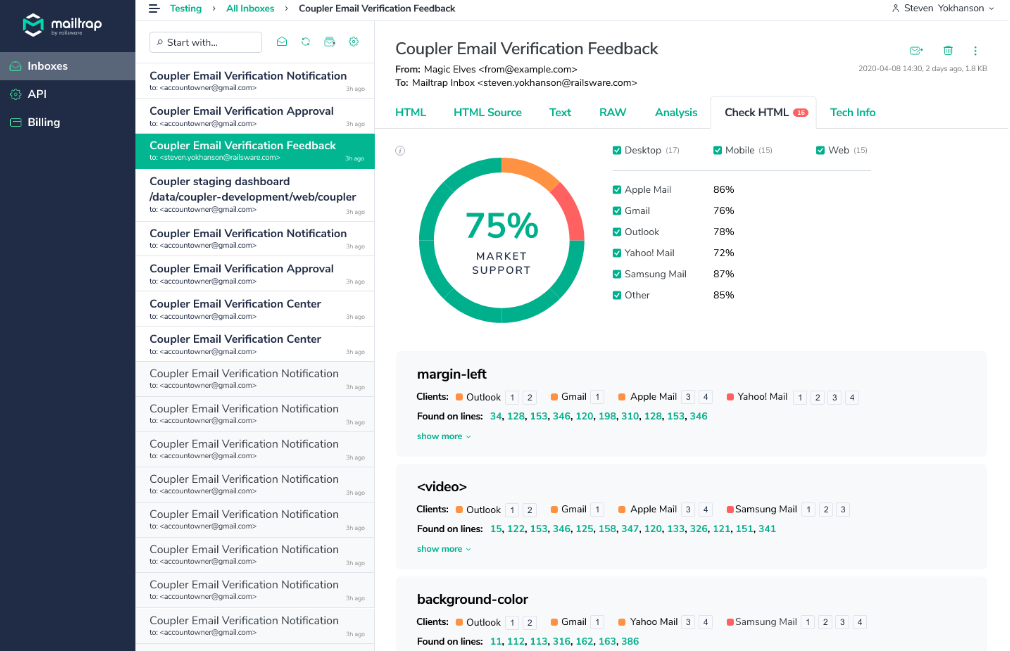Open the Tech Info tab
1010x651 pixels.
click(x=852, y=113)
